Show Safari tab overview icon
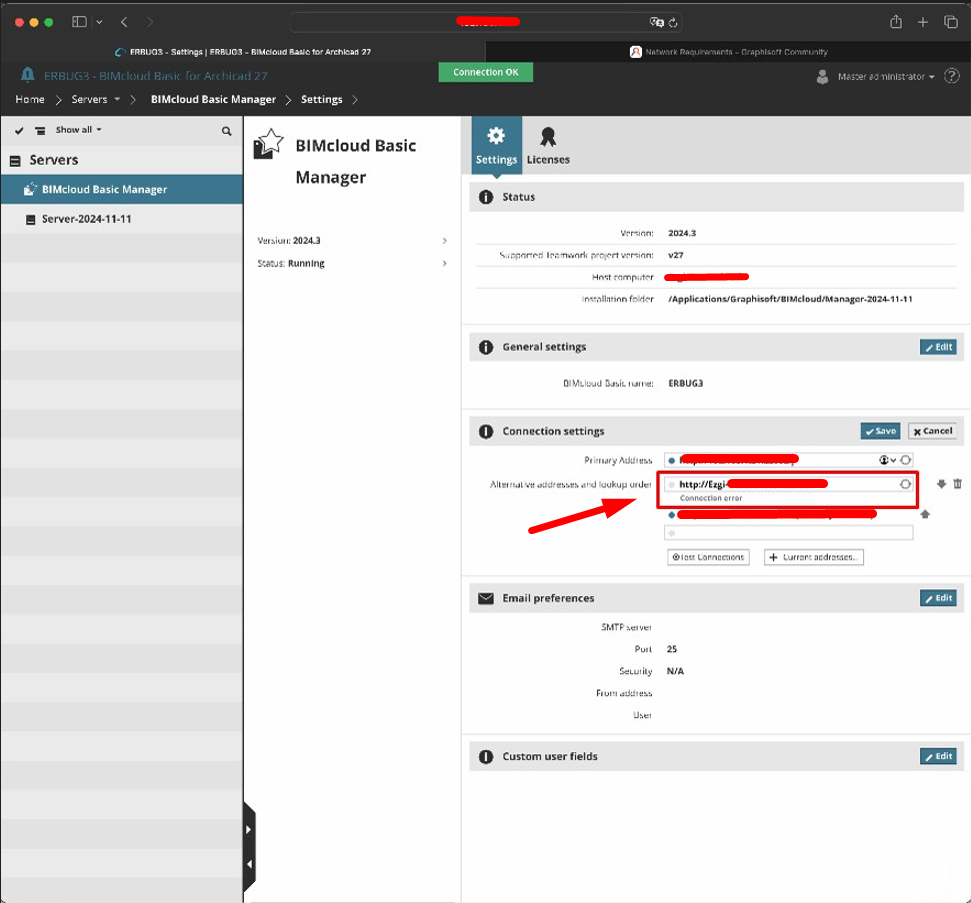971x903 pixels. (x=951, y=22)
